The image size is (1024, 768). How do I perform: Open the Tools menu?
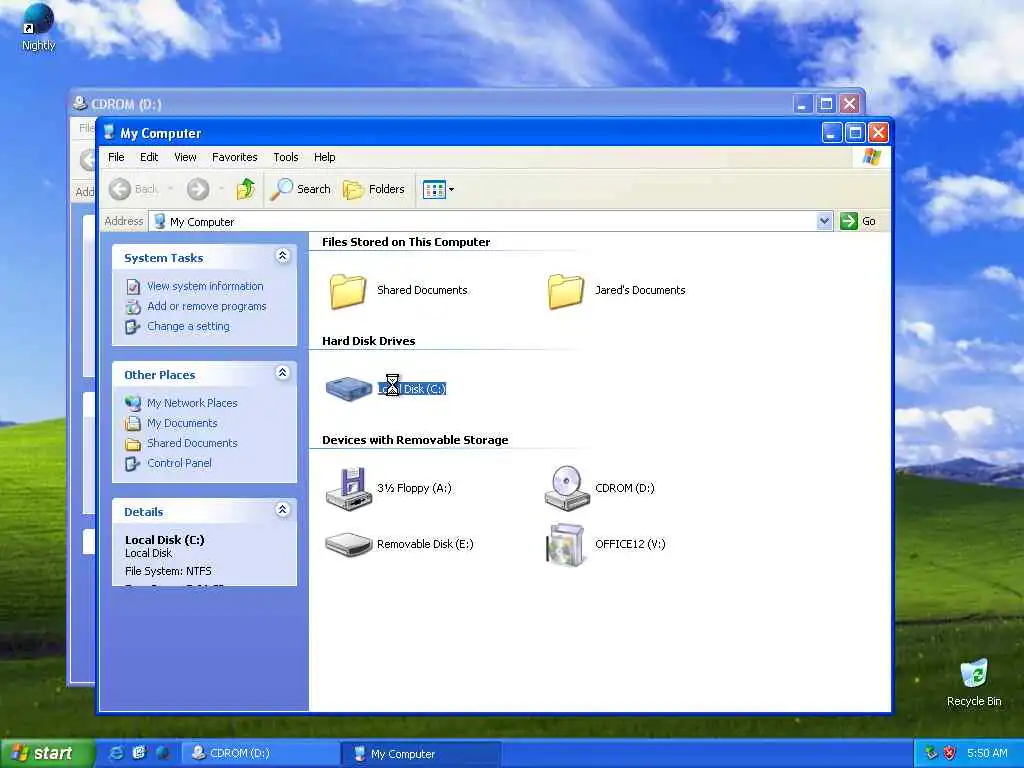point(286,157)
